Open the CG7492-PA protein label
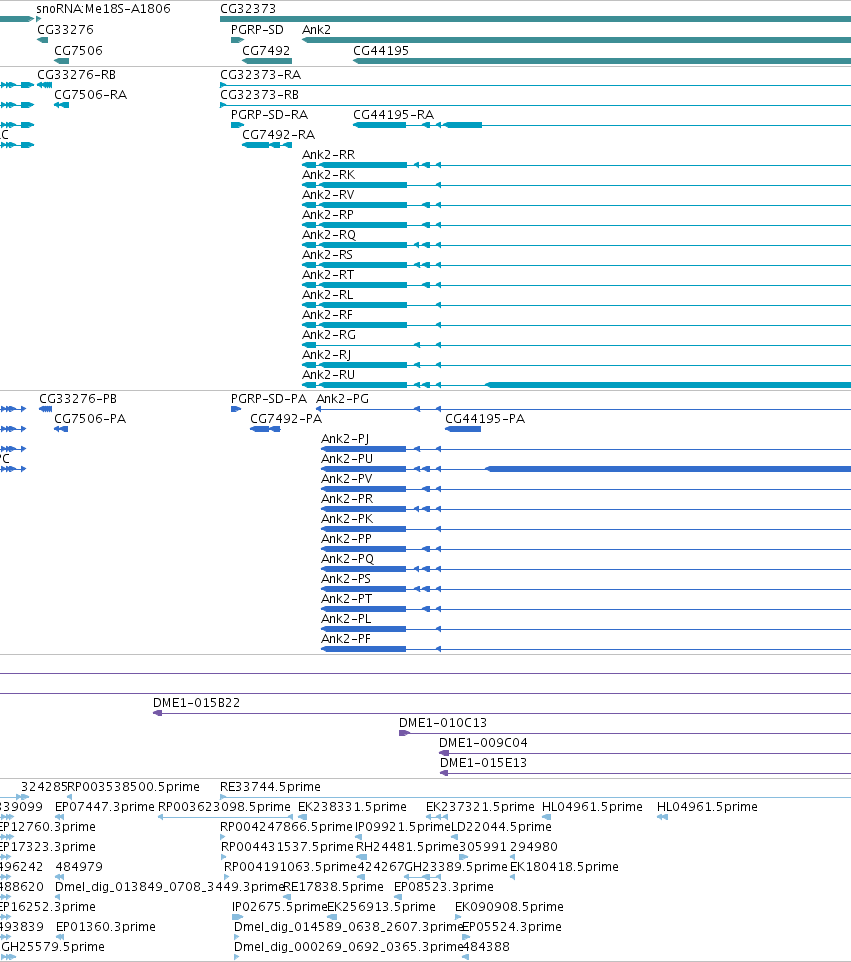The height and width of the screenshot is (962, 851). 286,419
